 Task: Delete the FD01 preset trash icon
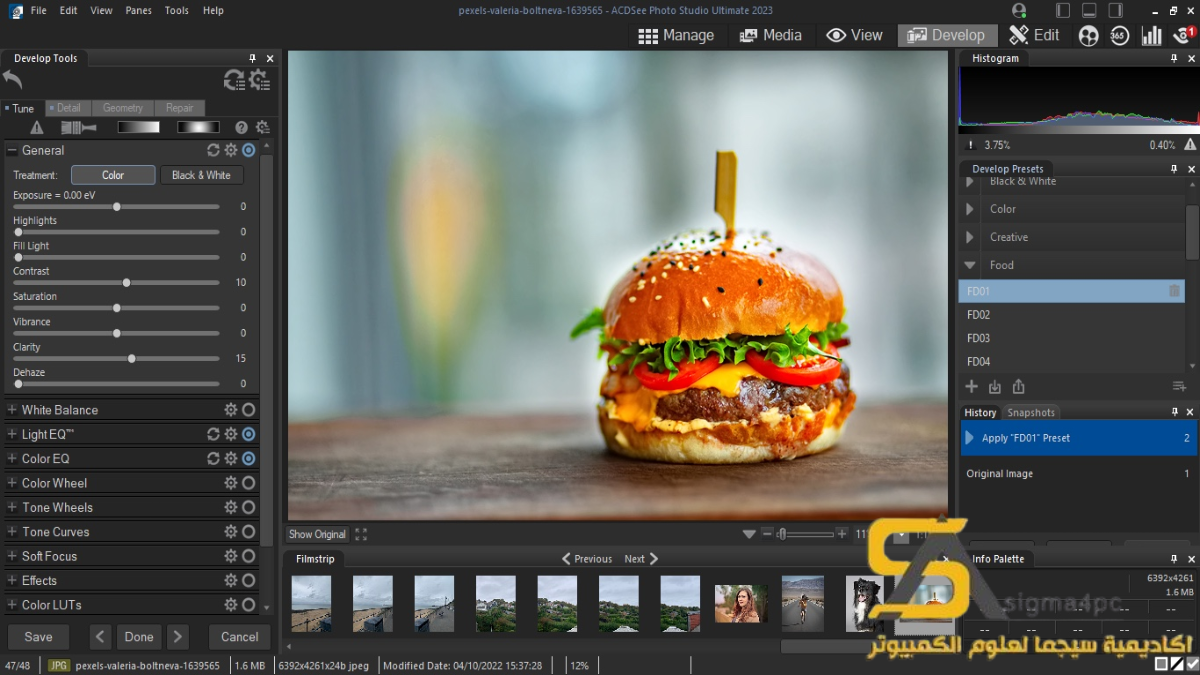[1174, 291]
